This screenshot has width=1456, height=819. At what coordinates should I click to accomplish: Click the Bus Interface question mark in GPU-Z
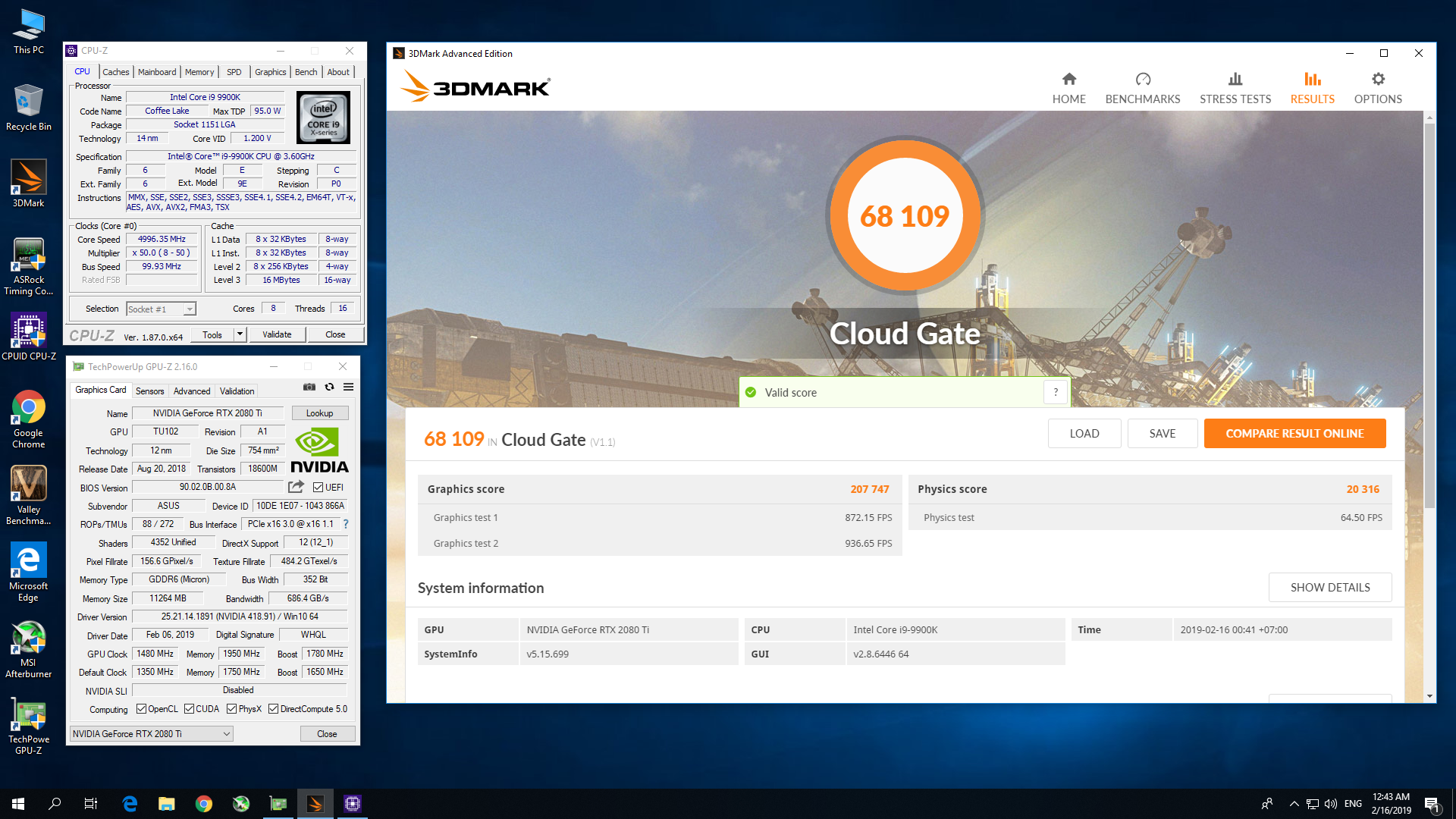pyautogui.click(x=346, y=524)
